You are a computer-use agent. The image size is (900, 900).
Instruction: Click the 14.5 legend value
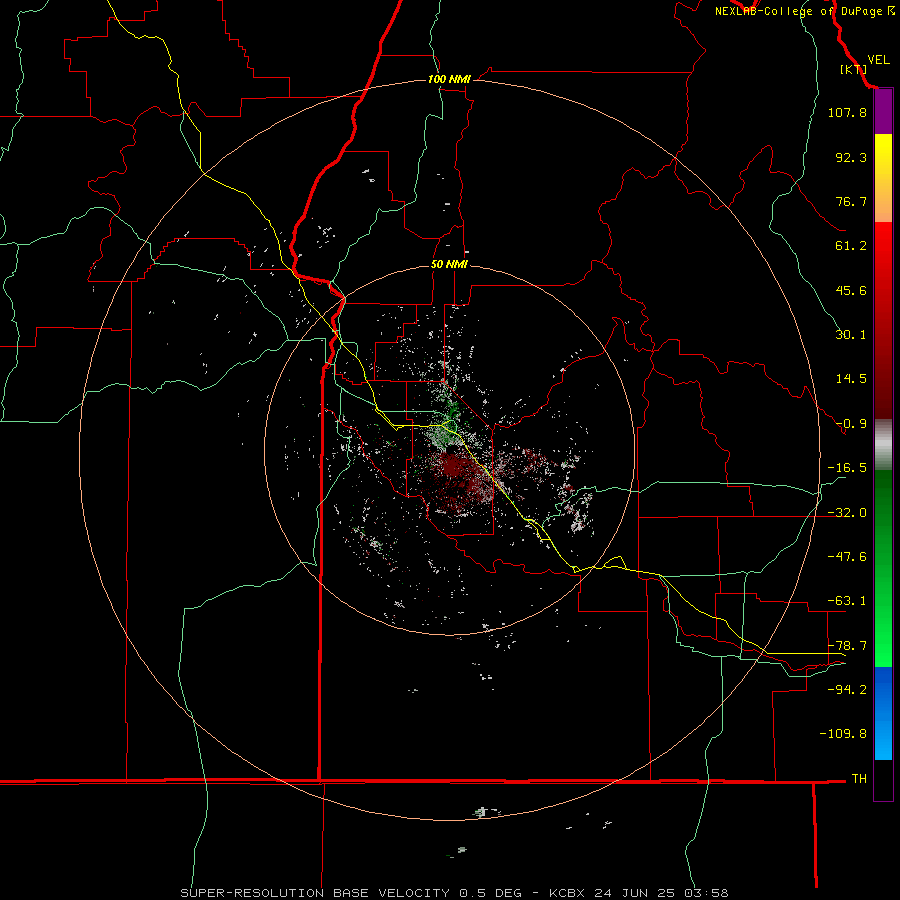pos(851,379)
